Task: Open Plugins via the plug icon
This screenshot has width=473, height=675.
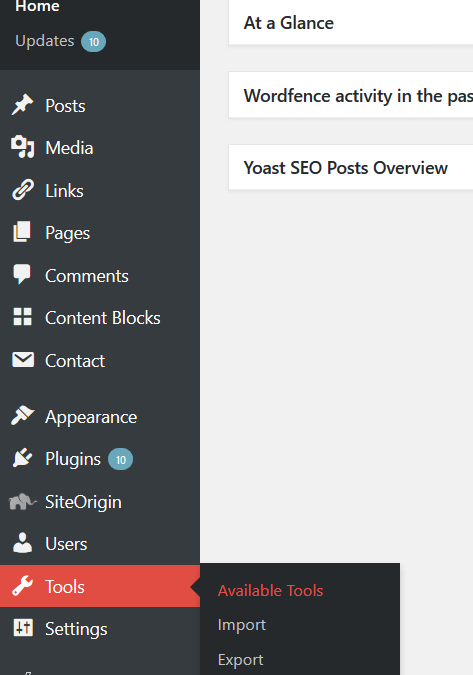Action: pos(22,458)
